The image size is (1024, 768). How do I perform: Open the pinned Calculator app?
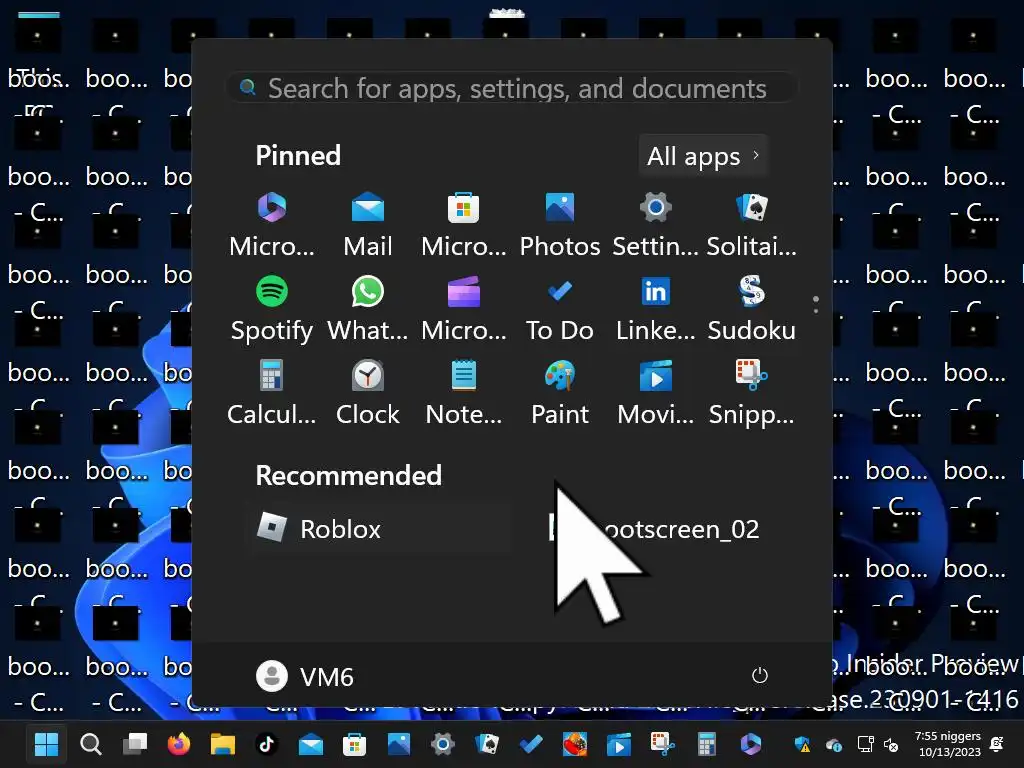(272, 393)
